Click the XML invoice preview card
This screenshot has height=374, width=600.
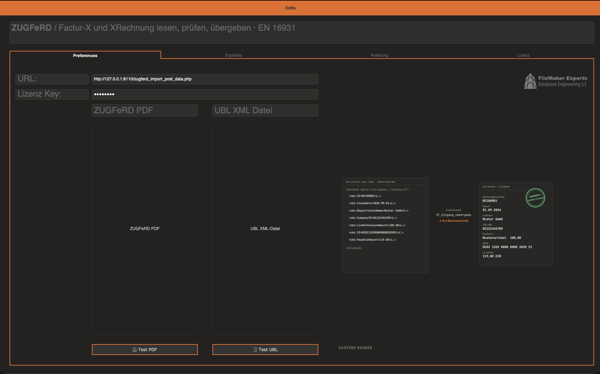point(385,225)
